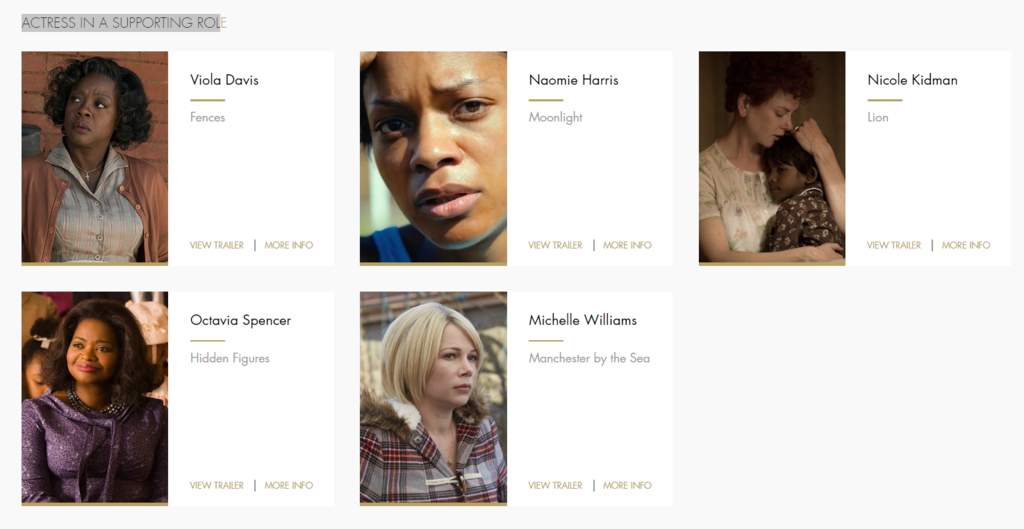The height and width of the screenshot is (529, 1024).
Task: Click Octavia Spencer's purple dress photo
Action: (x=95, y=398)
